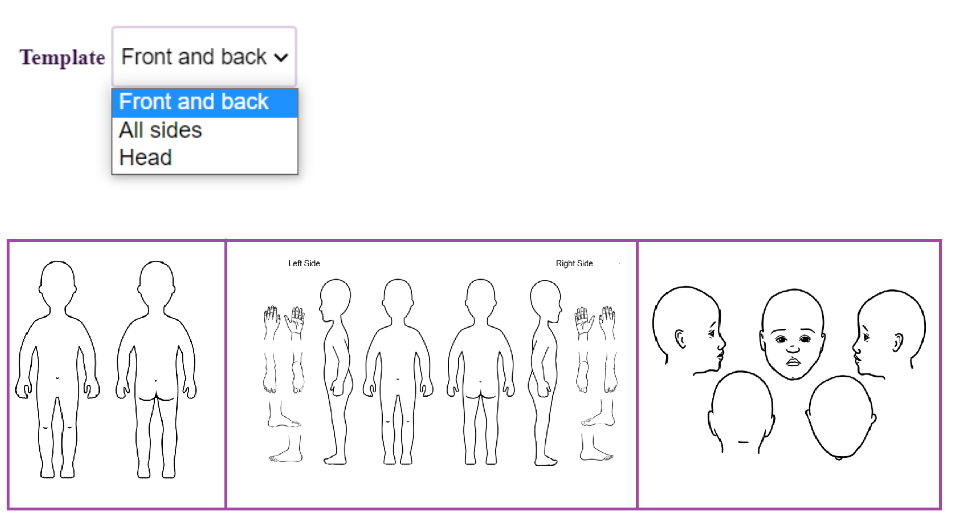
Task: Click left-side profile body figure
Action: coord(335,371)
